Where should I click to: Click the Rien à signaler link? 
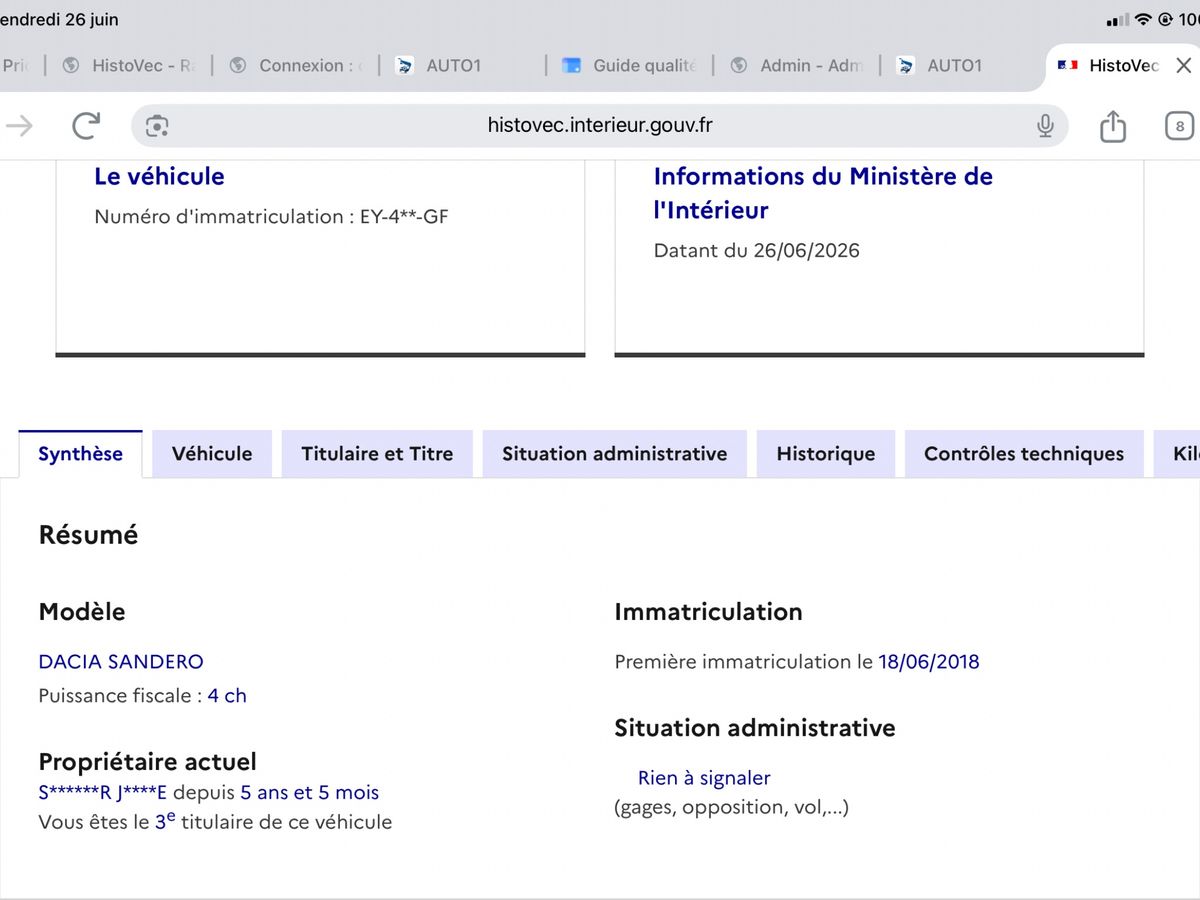point(704,778)
